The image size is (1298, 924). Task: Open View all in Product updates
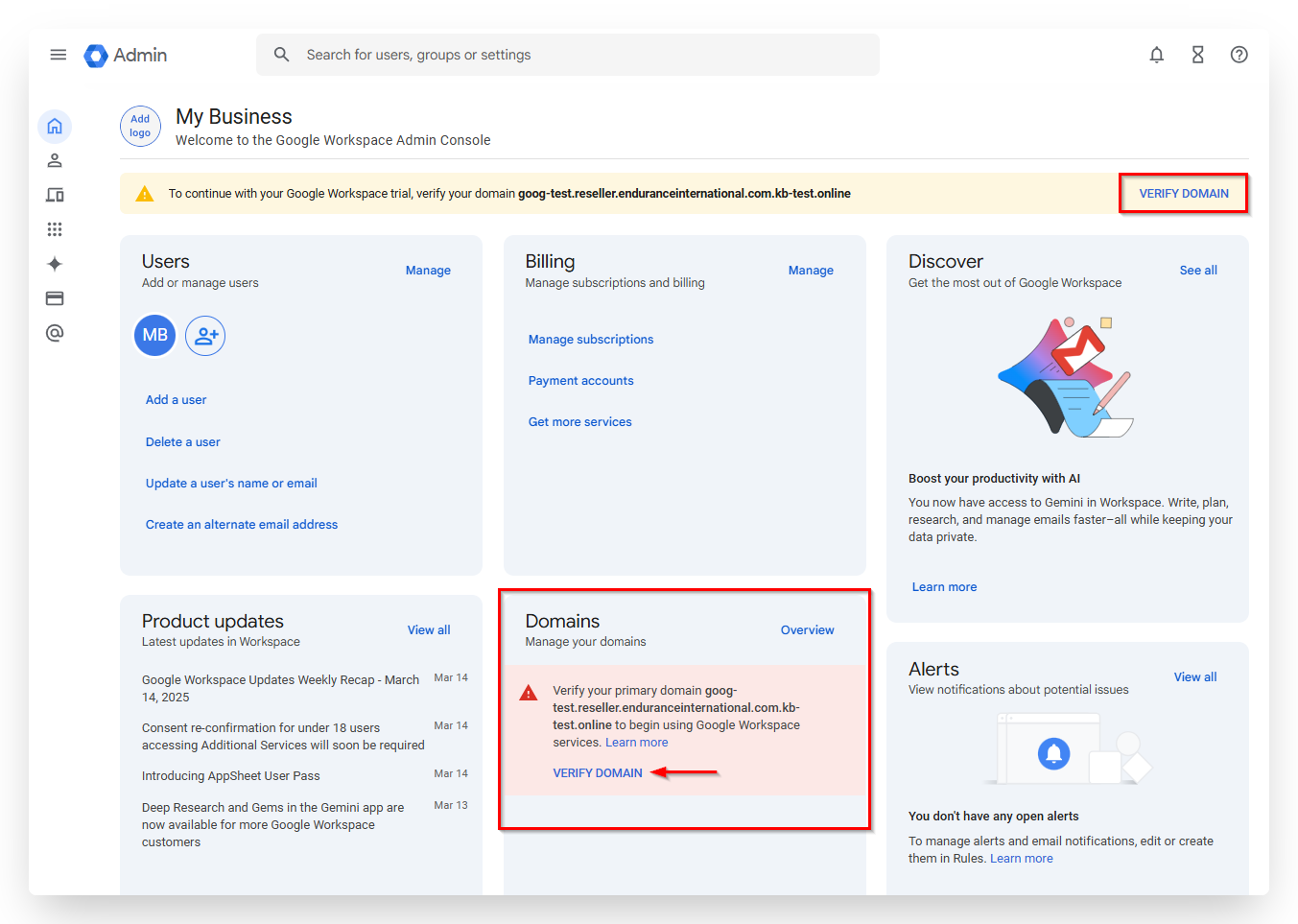click(x=429, y=630)
